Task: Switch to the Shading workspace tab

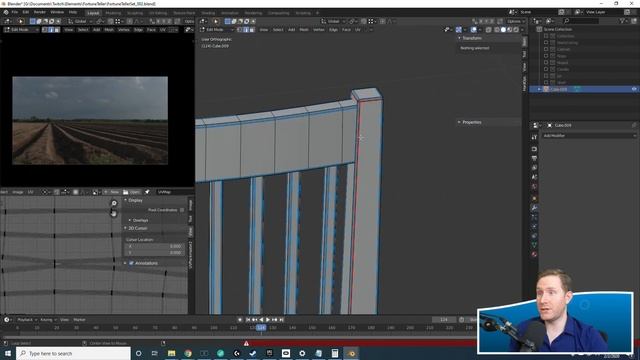Action: (x=208, y=13)
